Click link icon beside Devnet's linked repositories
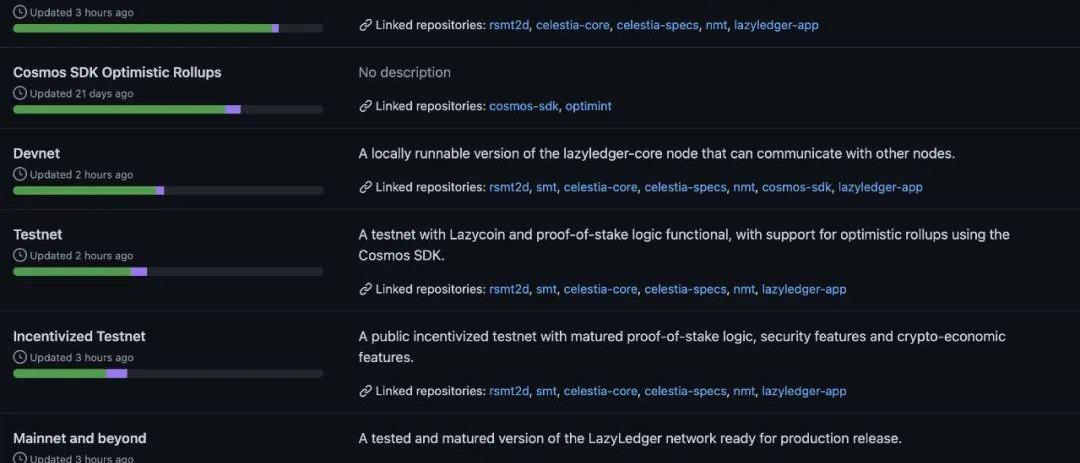 click(x=365, y=187)
